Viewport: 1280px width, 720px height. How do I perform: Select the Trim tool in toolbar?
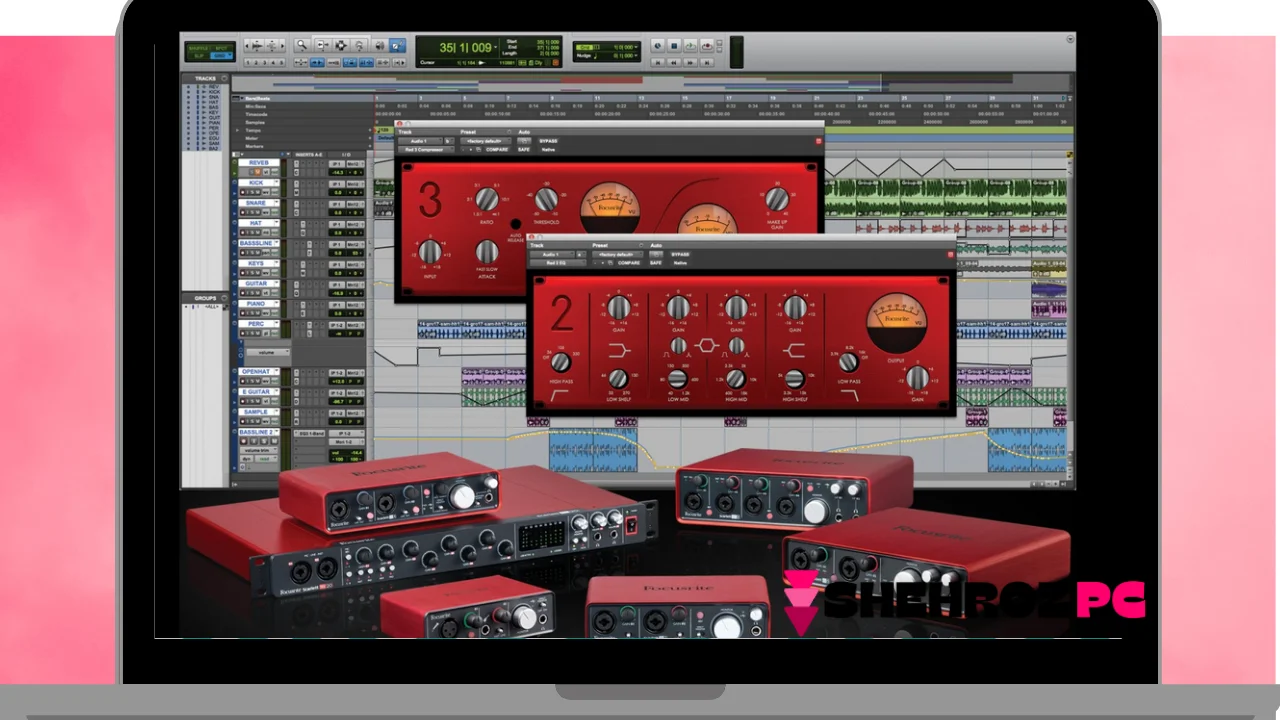point(323,45)
